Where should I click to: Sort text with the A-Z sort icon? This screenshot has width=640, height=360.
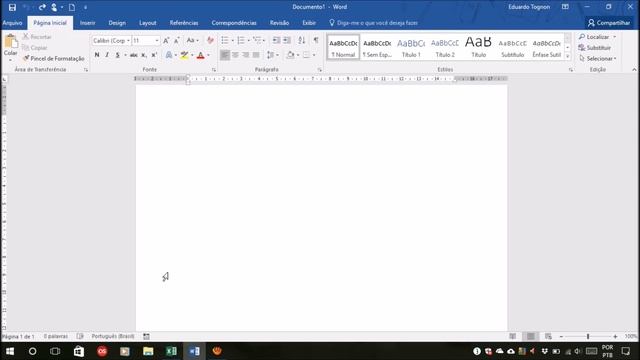(x=302, y=40)
